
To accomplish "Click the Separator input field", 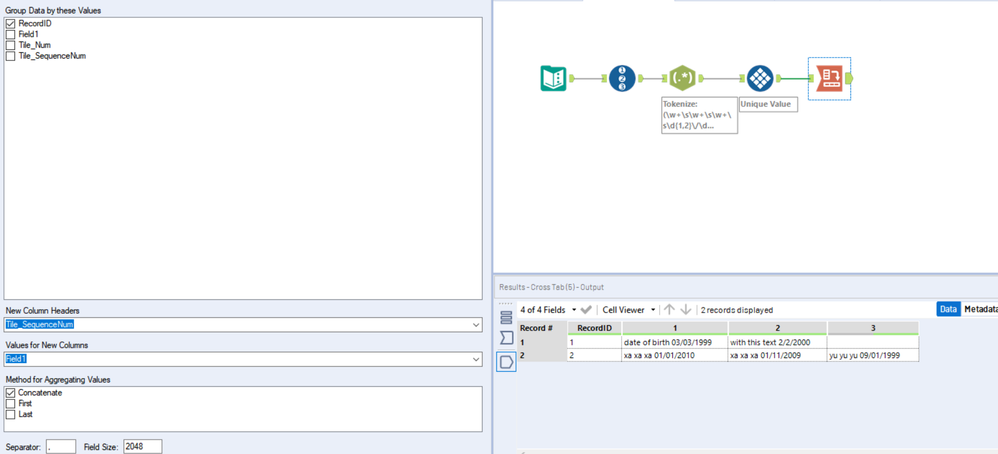I will 60,446.
